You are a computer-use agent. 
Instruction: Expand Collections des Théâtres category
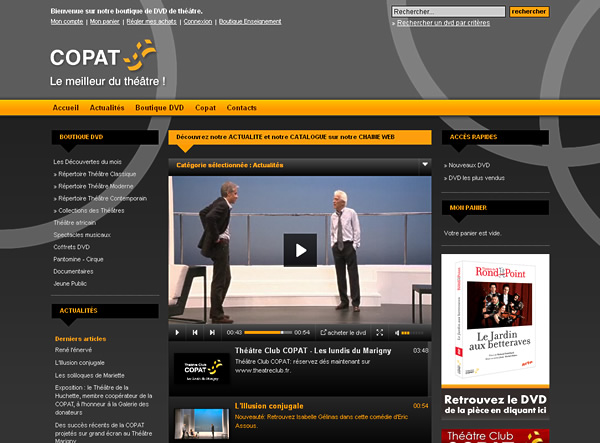click(89, 211)
